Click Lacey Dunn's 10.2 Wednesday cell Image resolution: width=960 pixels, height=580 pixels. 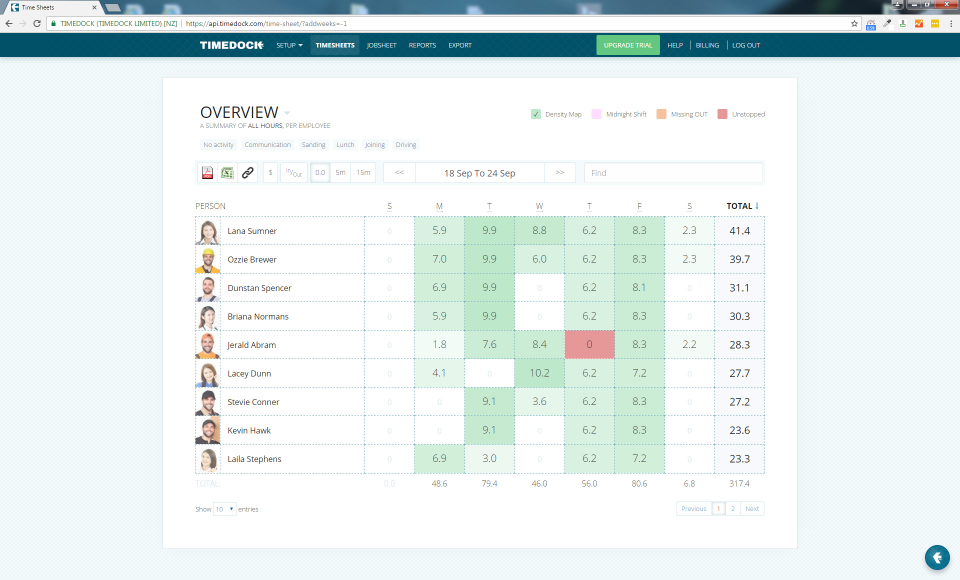[539, 373]
